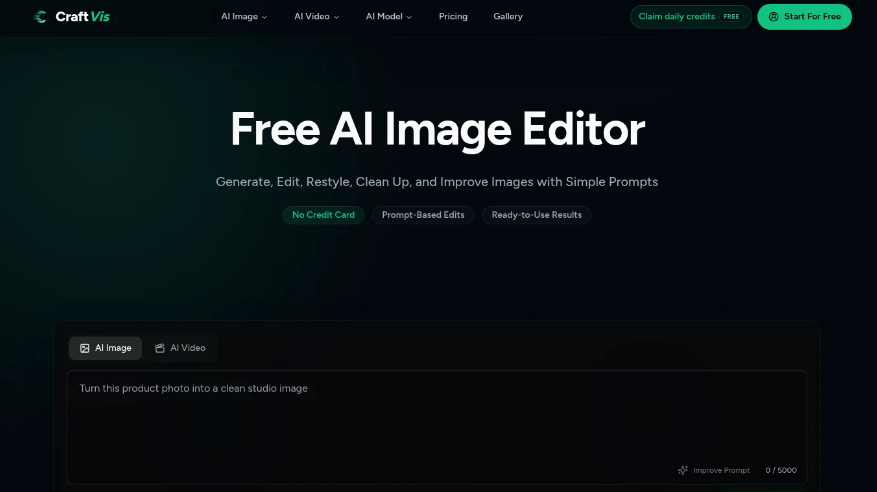Viewport: 877px width, 492px height.
Task: Click the Start For Free button
Action: [804, 17]
